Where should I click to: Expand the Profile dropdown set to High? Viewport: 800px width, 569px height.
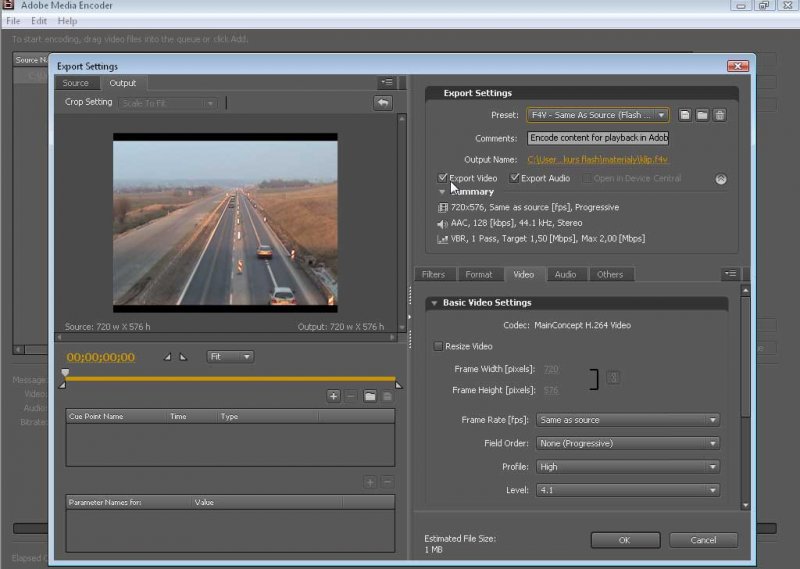628,467
